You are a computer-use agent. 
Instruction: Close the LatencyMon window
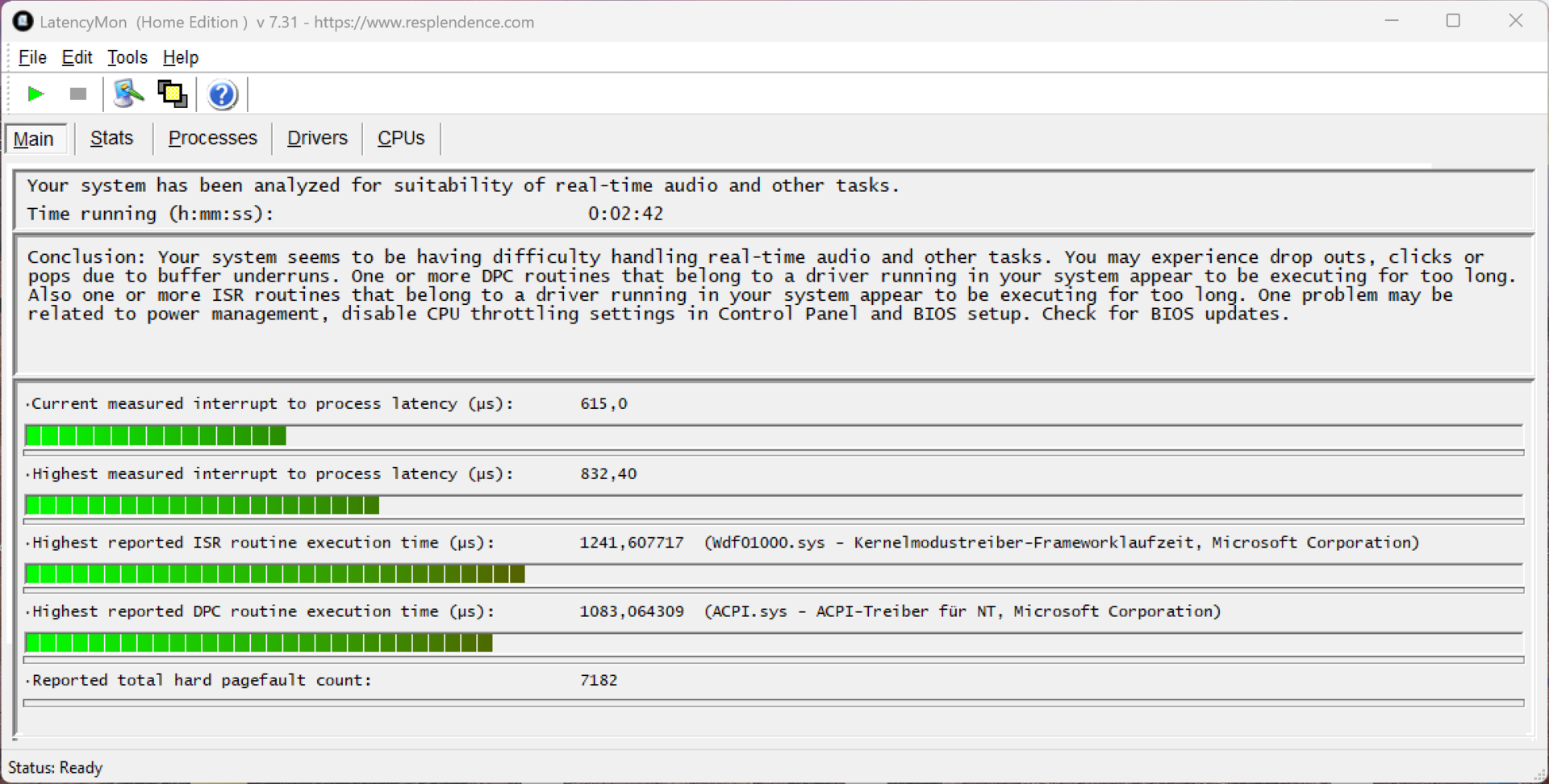(1516, 21)
